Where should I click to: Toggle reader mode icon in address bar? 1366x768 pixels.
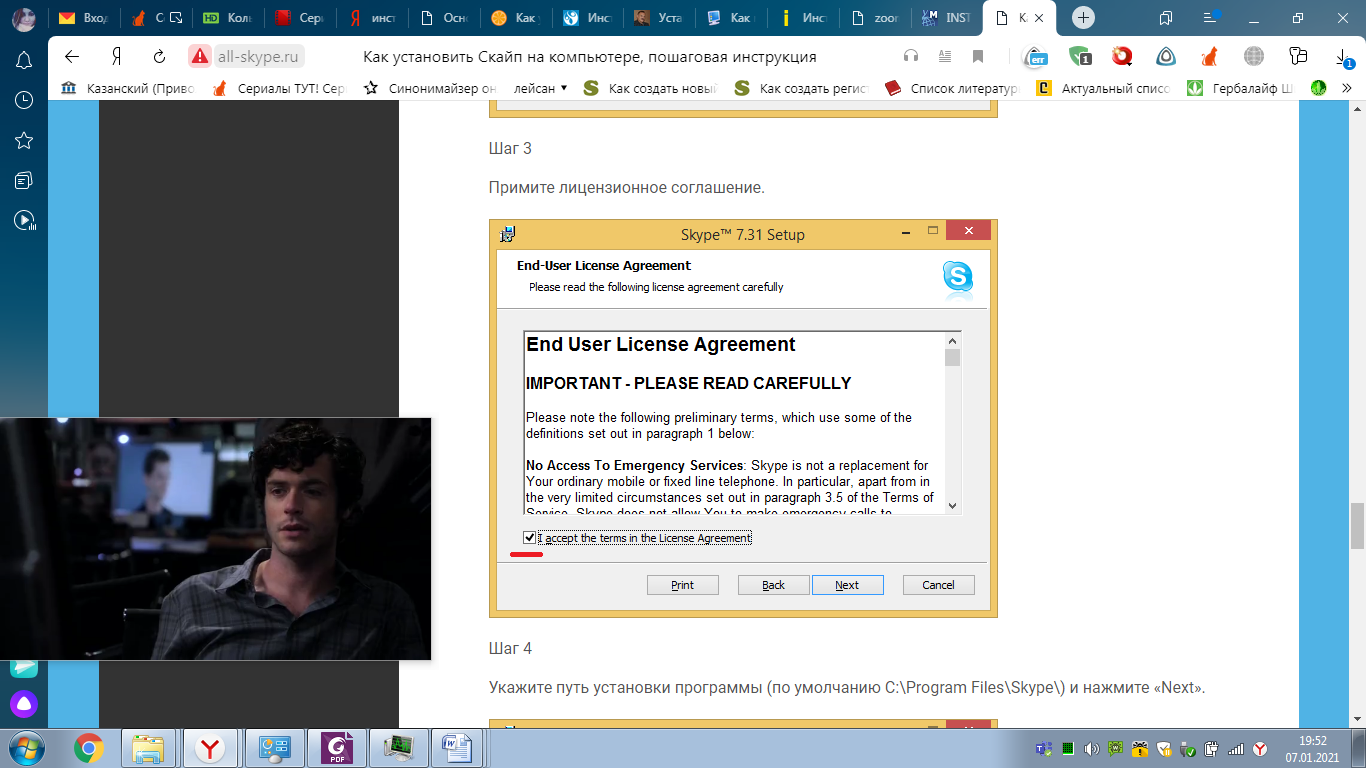tap(945, 57)
